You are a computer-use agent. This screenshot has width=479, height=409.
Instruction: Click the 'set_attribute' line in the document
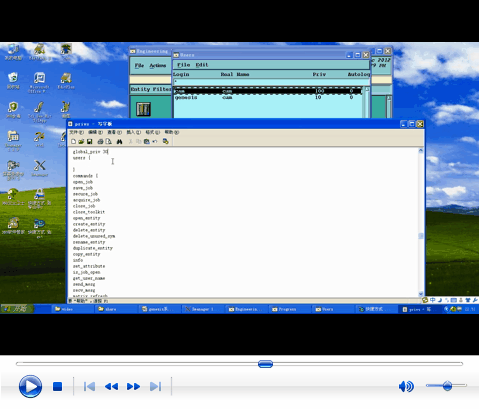pyautogui.click(x=89, y=266)
